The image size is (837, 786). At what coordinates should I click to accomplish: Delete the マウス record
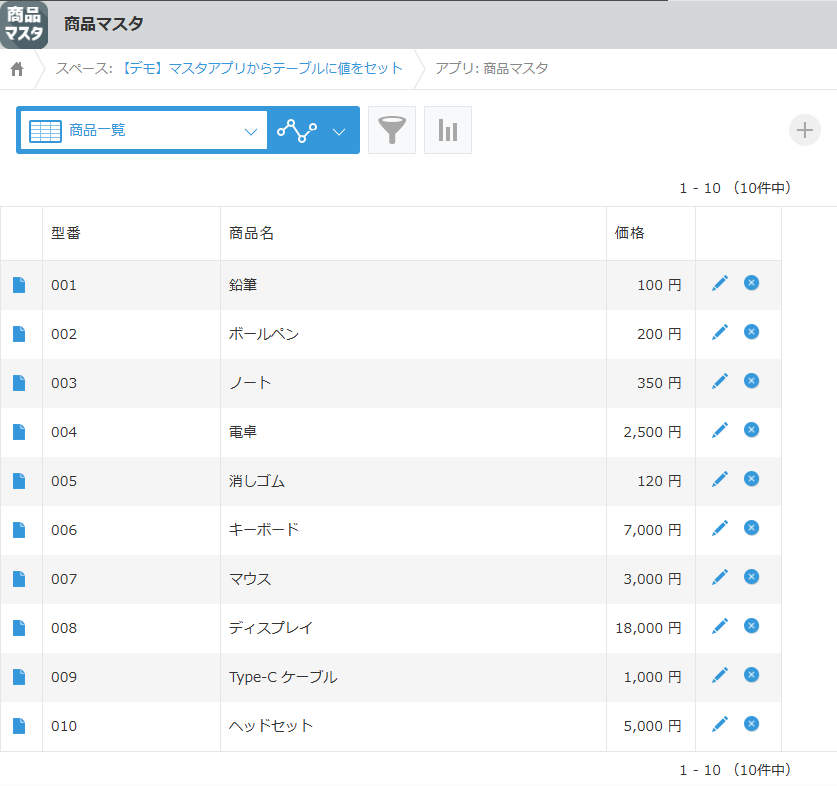pos(752,577)
